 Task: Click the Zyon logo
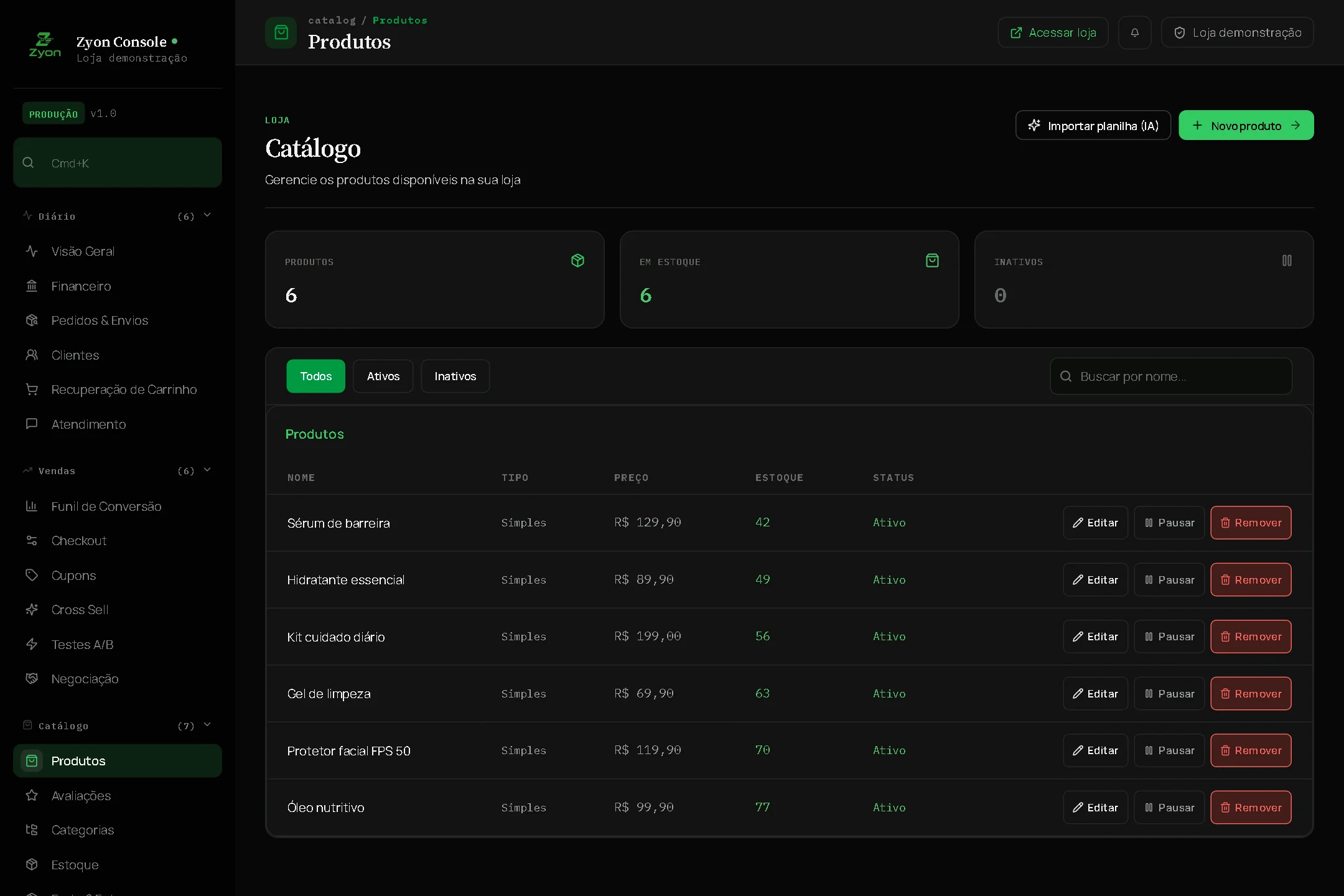[45, 45]
